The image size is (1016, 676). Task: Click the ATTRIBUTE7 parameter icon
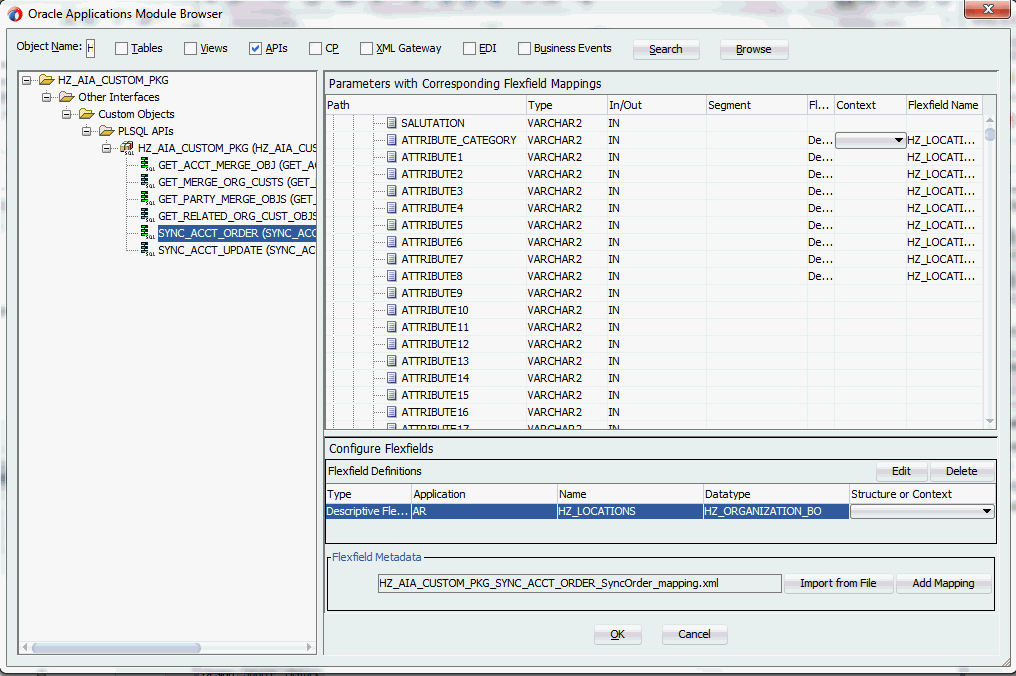(391, 259)
